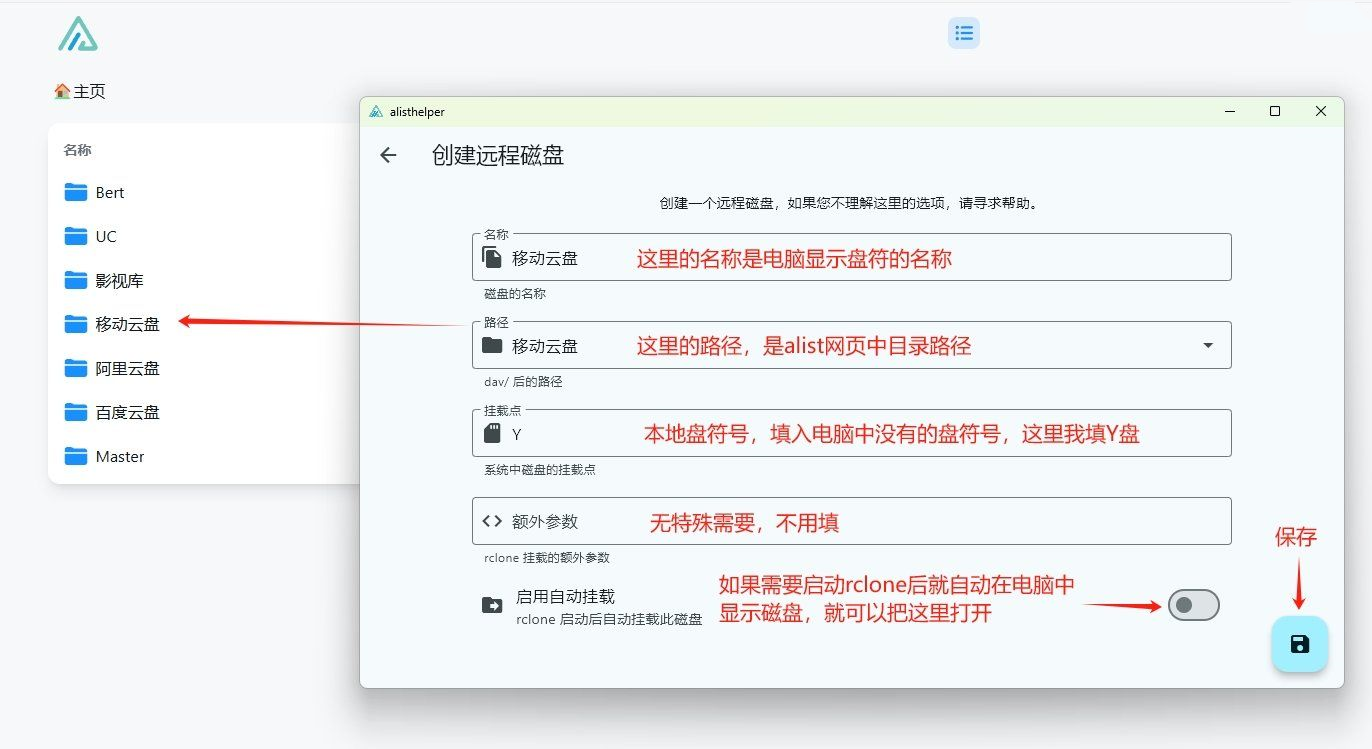The image size is (1372, 749).
Task: Open the 影视库 folder name
Action: click(x=120, y=281)
